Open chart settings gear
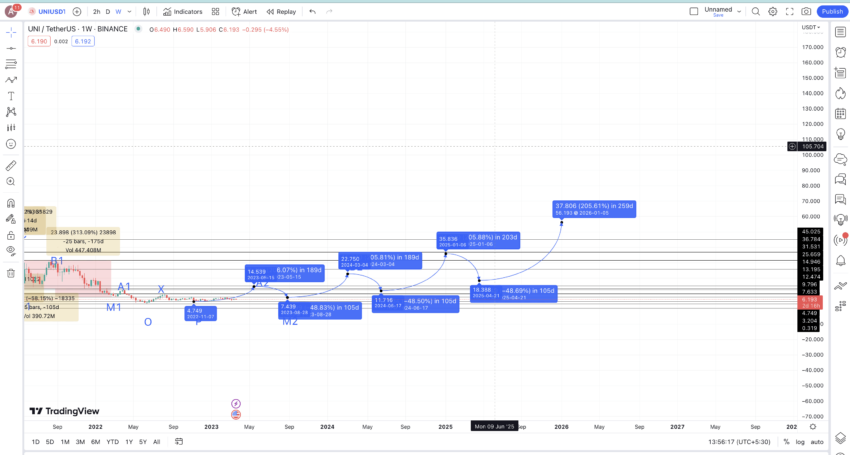 click(x=772, y=11)
